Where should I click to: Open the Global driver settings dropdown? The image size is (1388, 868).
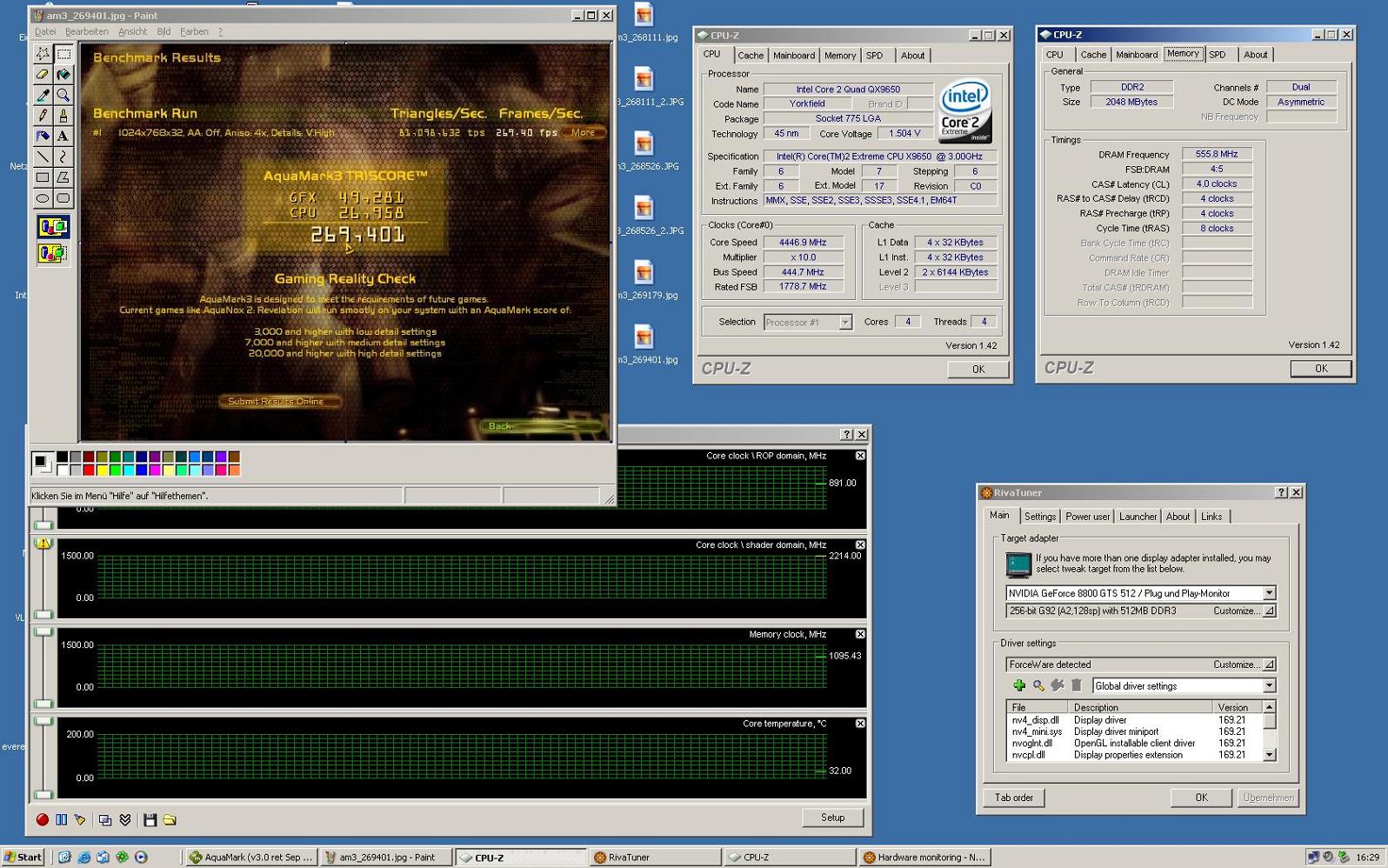point(1269,685)
